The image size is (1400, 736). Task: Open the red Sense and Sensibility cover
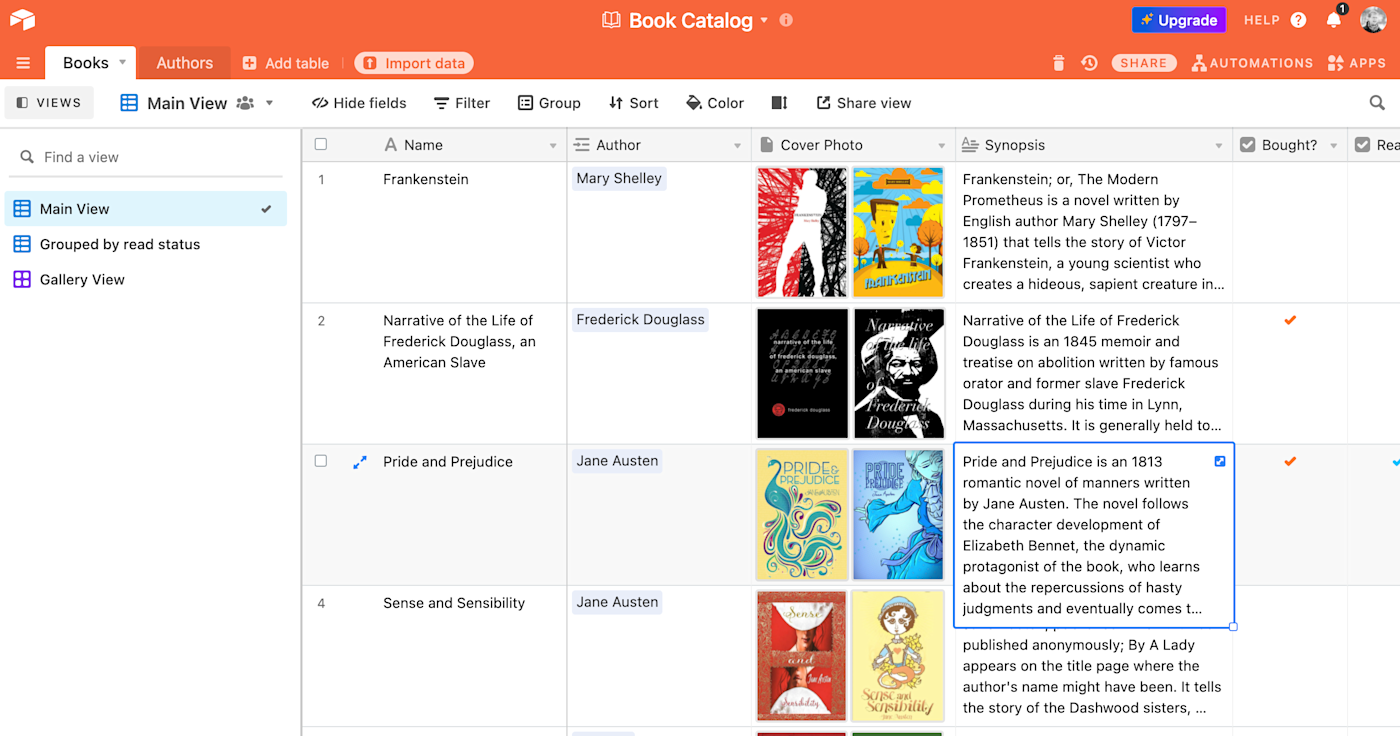pos(802,656)
